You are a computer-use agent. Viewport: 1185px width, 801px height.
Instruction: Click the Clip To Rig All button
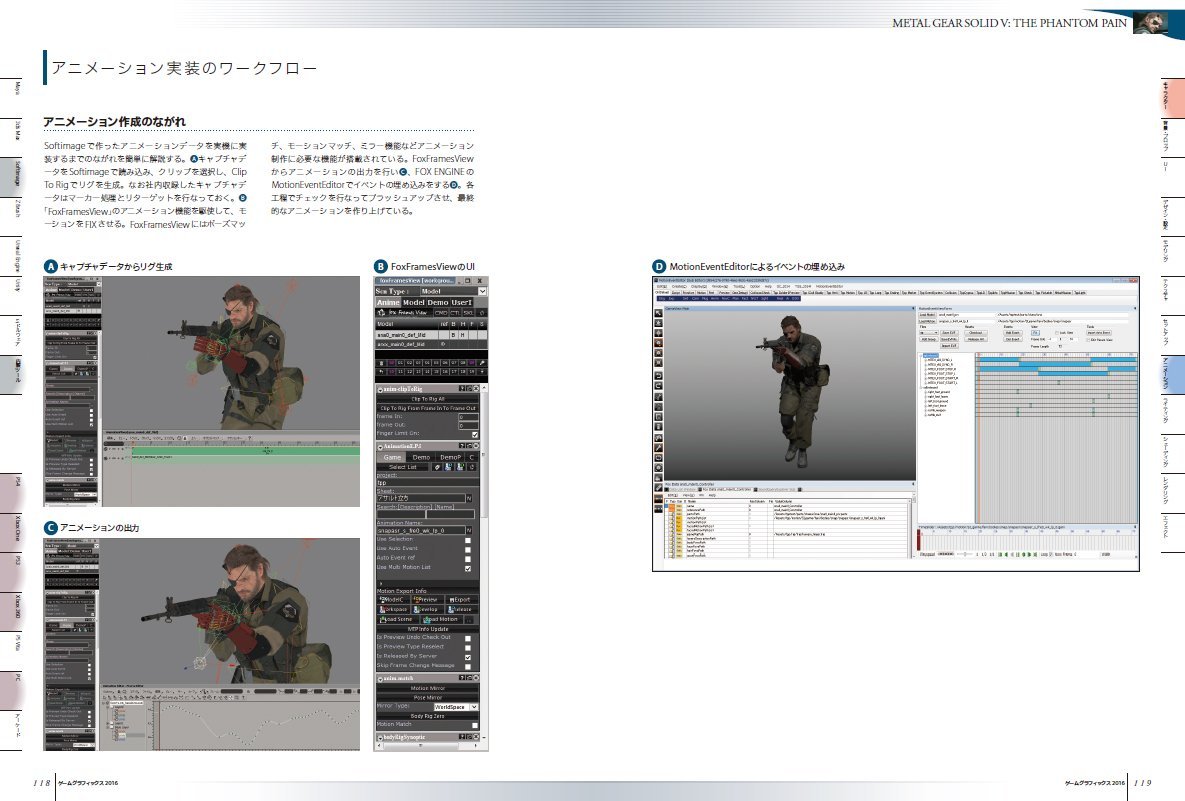(427, 398)
